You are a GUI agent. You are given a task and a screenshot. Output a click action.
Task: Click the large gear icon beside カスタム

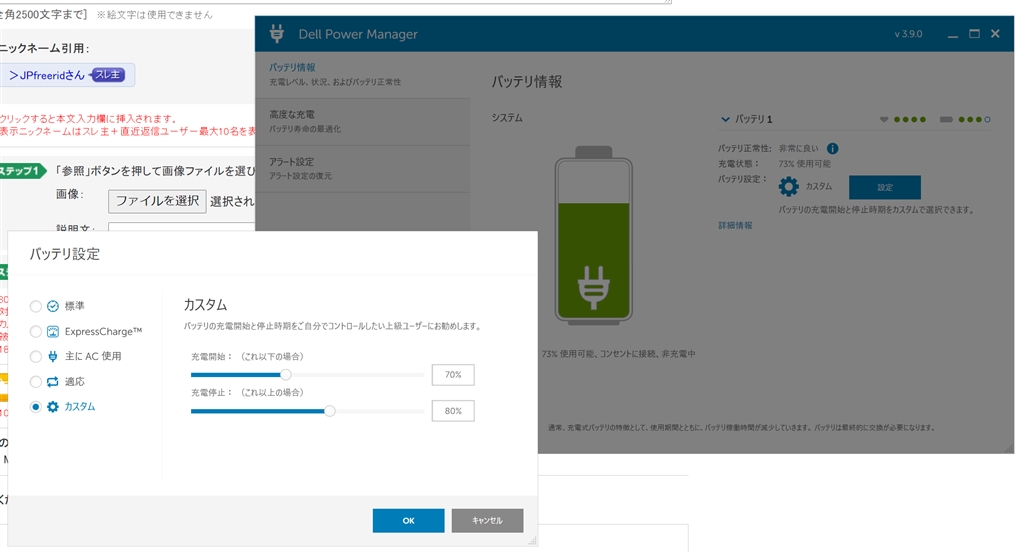point(789,187)
